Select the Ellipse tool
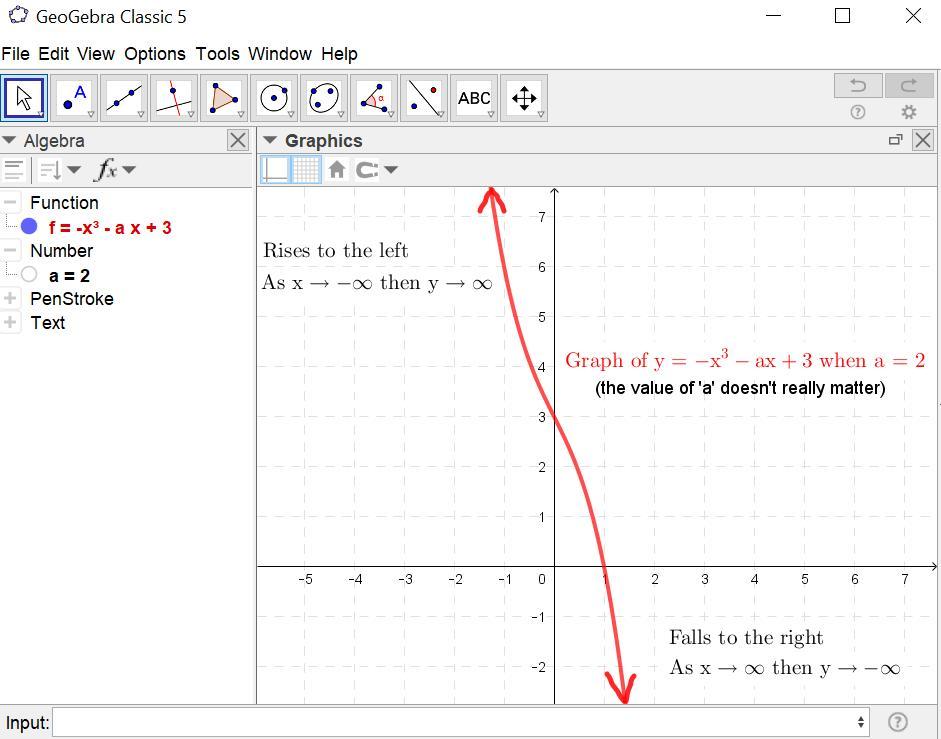941x739 pixels. (x=323, y=98)
